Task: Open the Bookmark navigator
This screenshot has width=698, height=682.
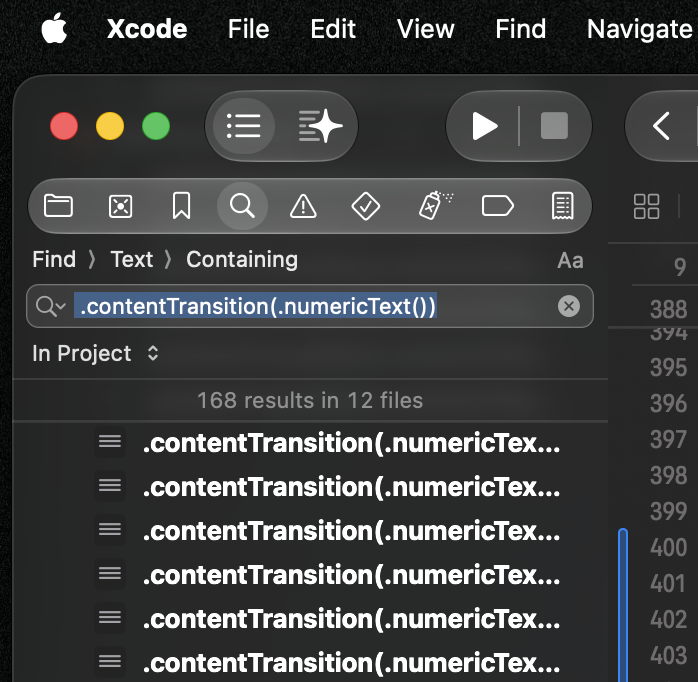Action: [x=181, y=206]
